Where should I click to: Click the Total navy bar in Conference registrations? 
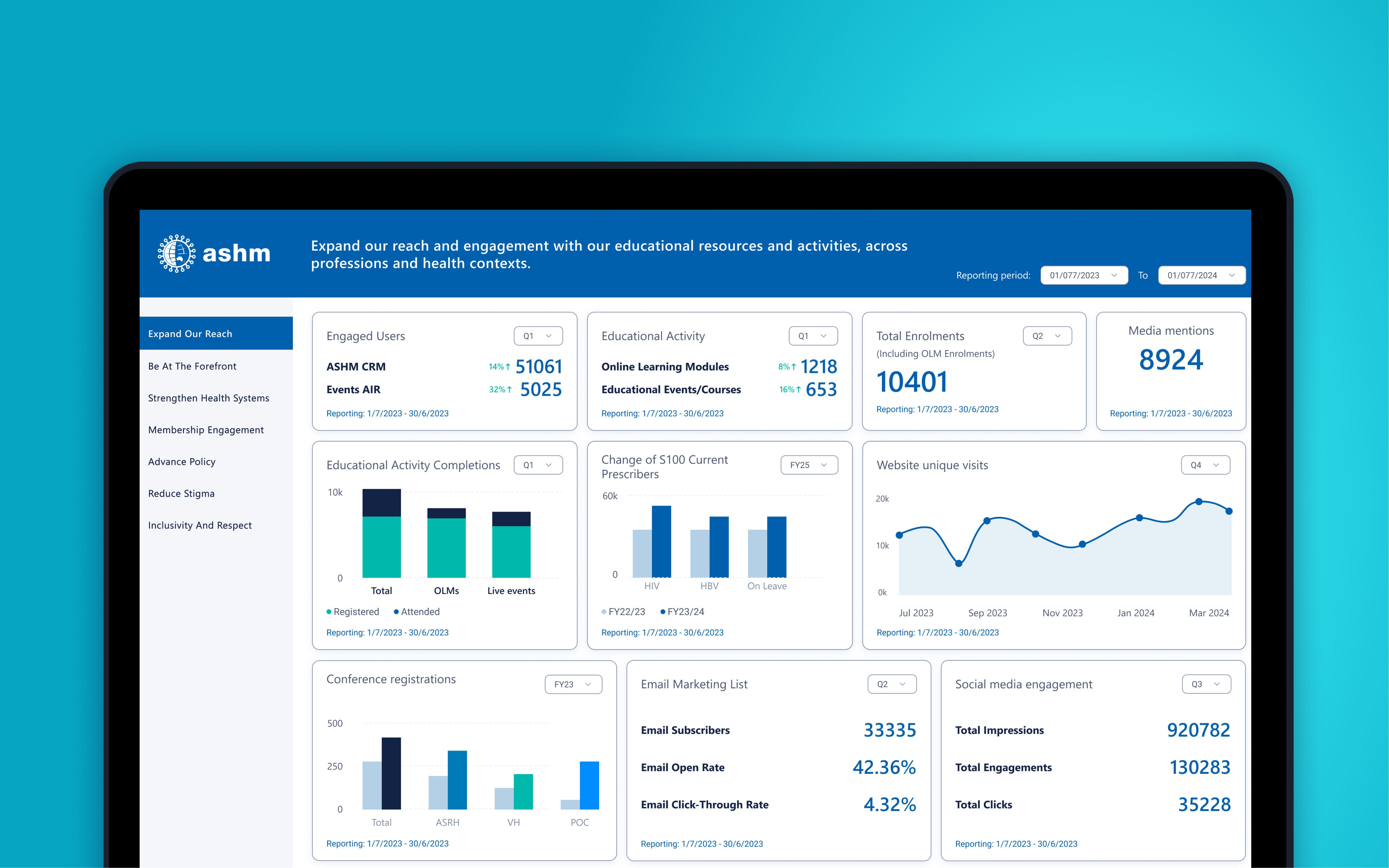coord(391,773)
